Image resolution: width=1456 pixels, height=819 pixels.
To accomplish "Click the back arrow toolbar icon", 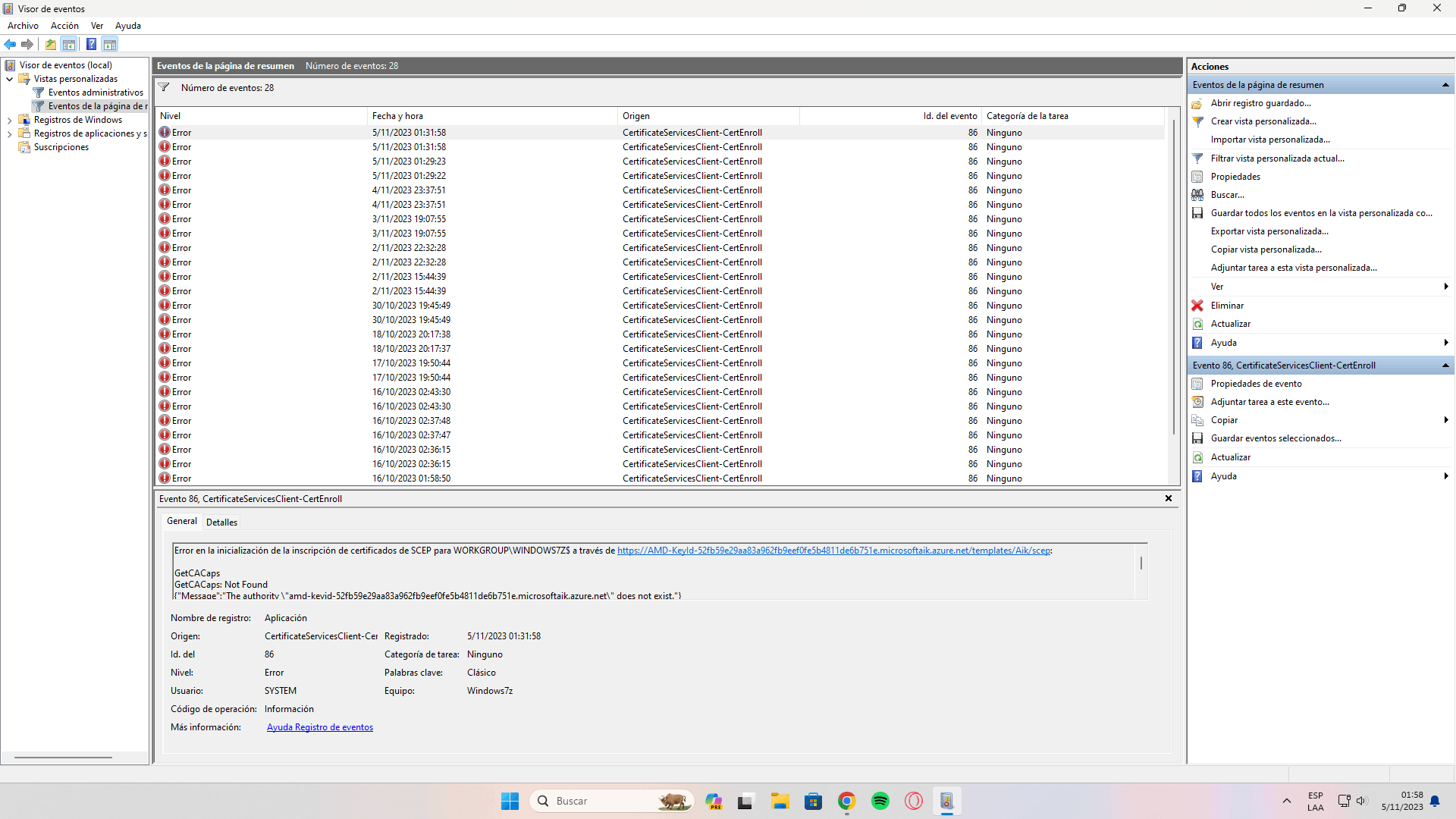I will (x=11, y=44).
